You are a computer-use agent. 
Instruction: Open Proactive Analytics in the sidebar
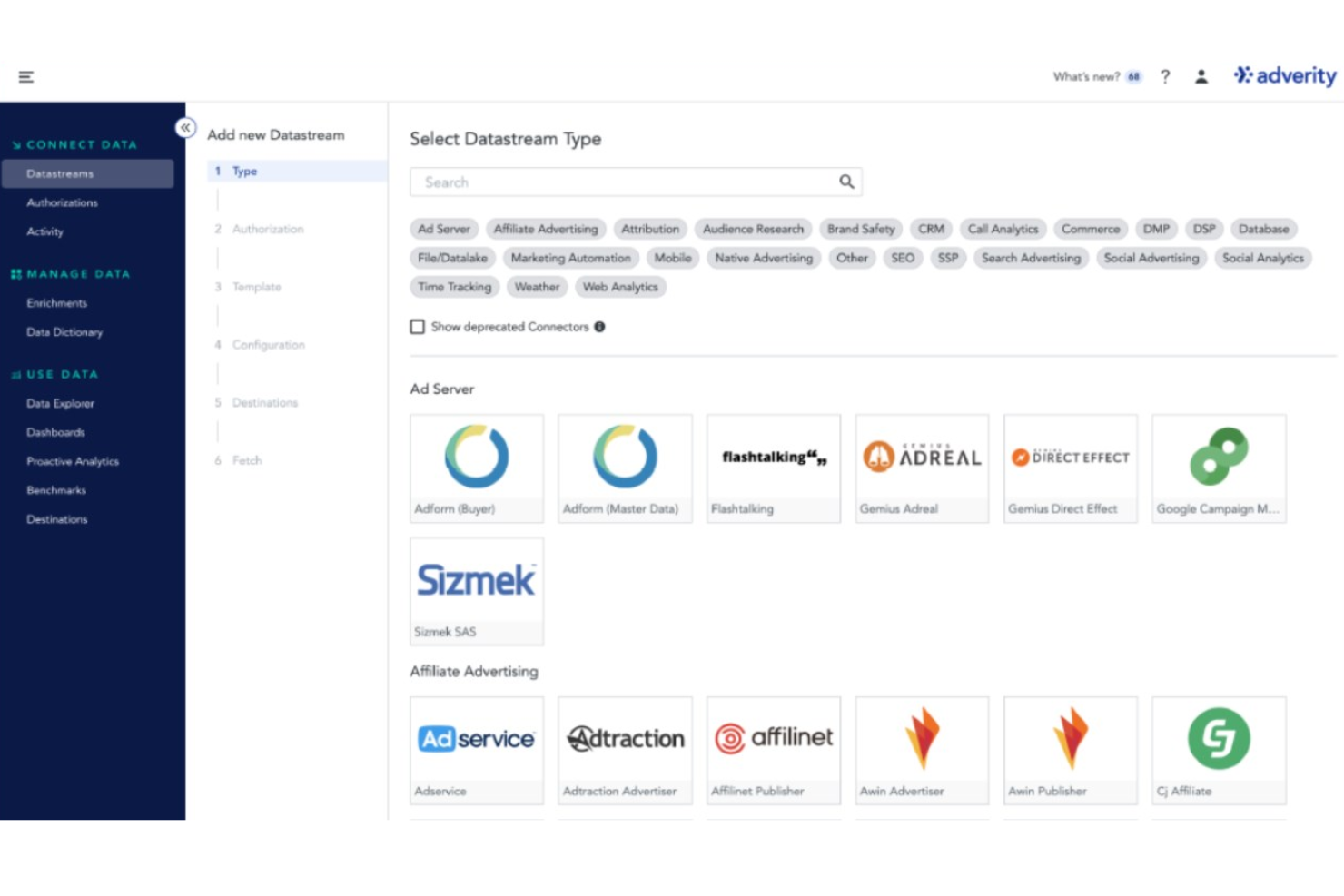[73, 461]
